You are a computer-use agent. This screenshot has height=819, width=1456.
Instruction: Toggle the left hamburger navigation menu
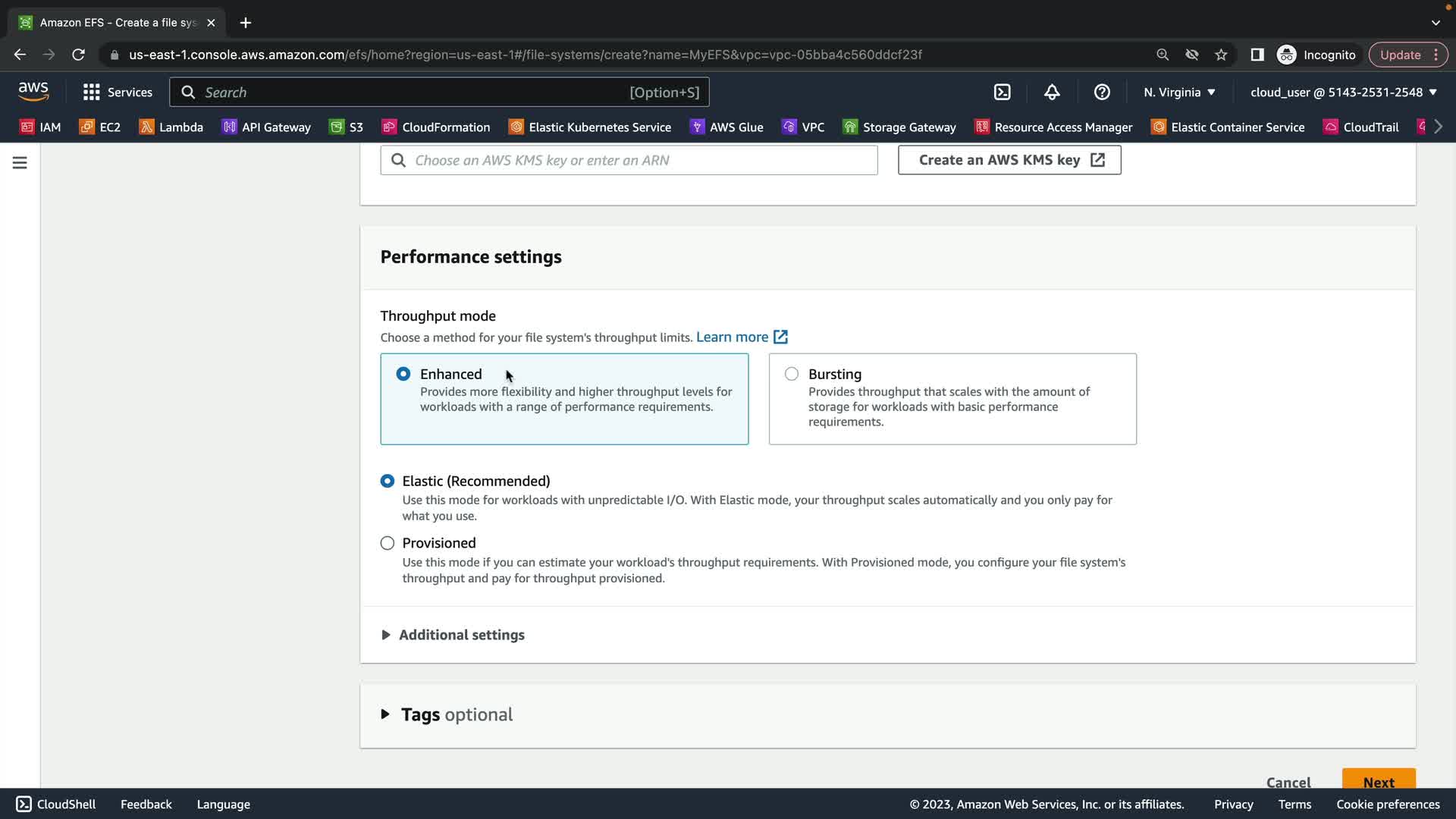click(x=20, y=163)
